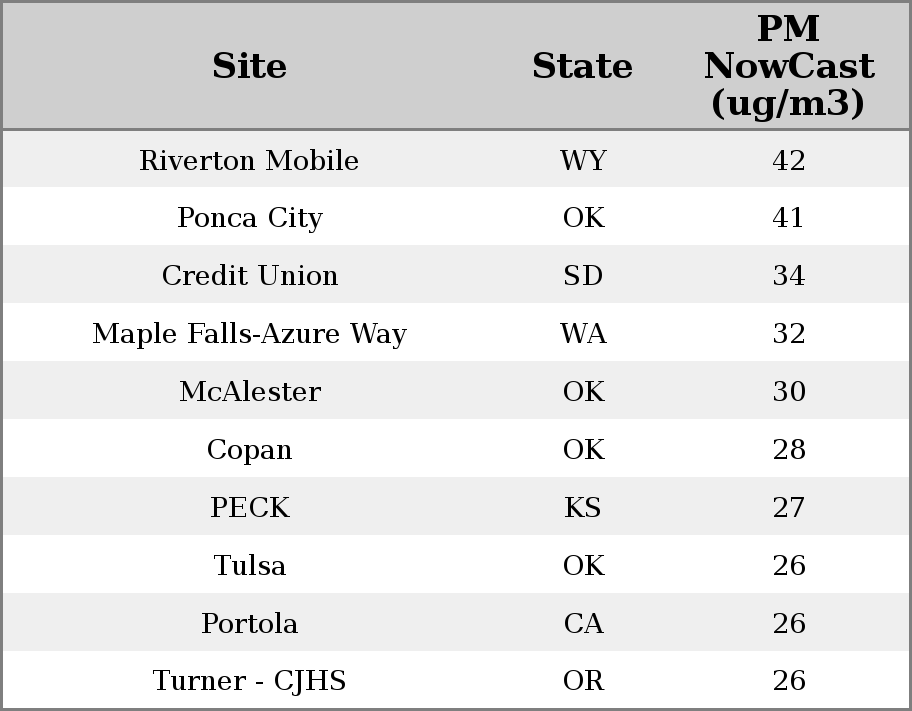Image resolution: width=912 pixels, height=711 pixels.
Task: Click the McAlester site name
Action: [x=249, y=392]
